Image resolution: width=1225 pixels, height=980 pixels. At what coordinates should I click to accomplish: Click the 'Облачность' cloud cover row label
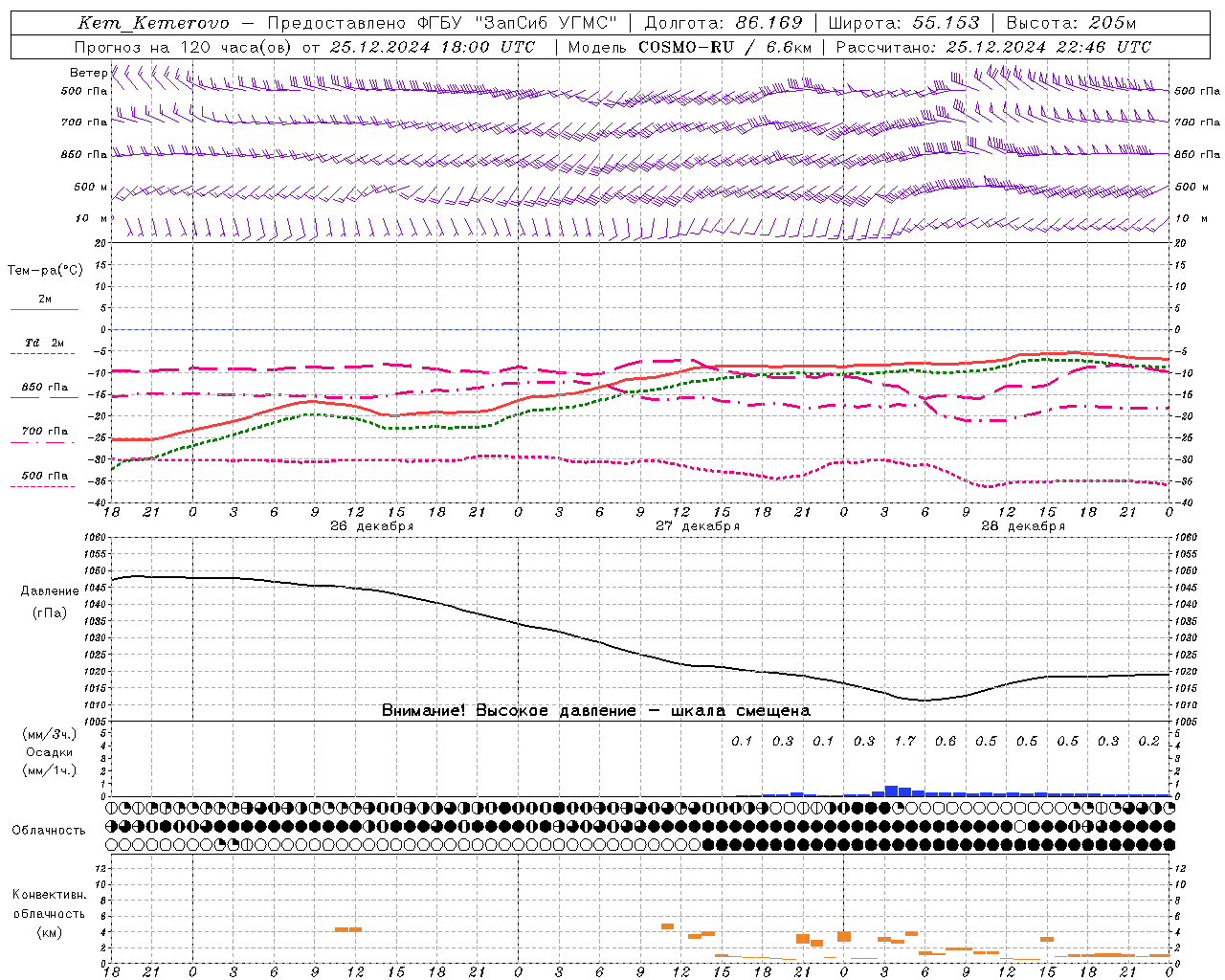[x=49, y=831]
